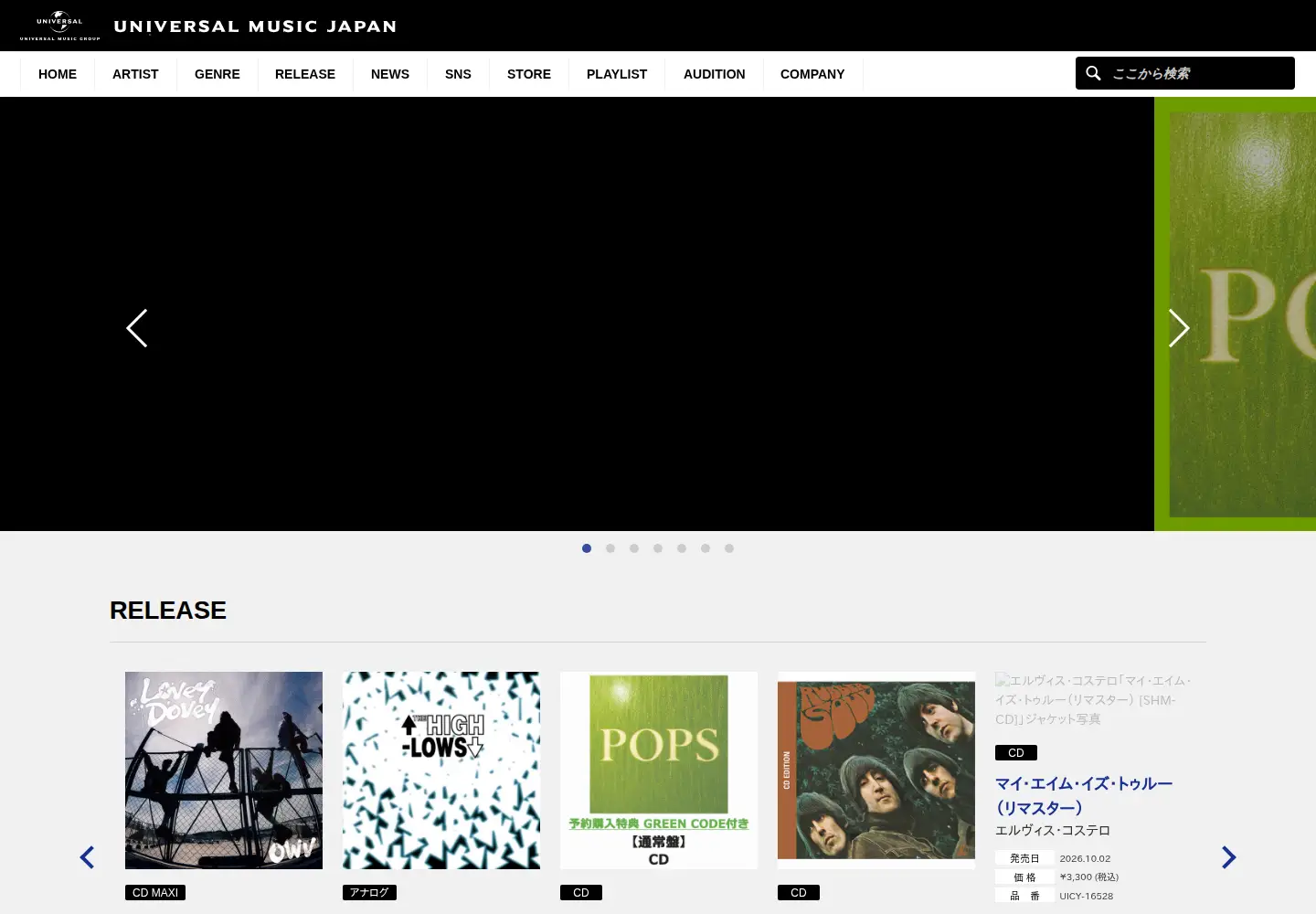The image size is (1316, 914).
Task: Open the Beatles Rubber Soul album cover
Action: coord(876,771)
